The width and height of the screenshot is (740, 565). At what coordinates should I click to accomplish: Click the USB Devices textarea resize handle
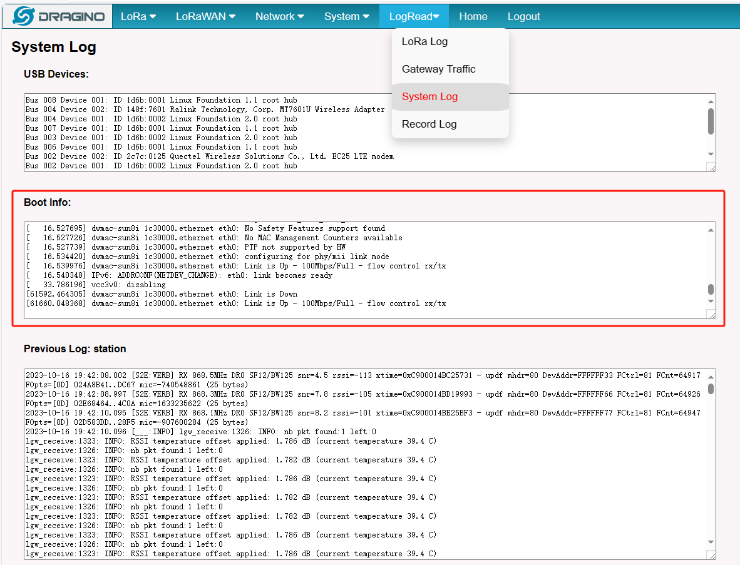pyautogui.click(x=711, y=167)
